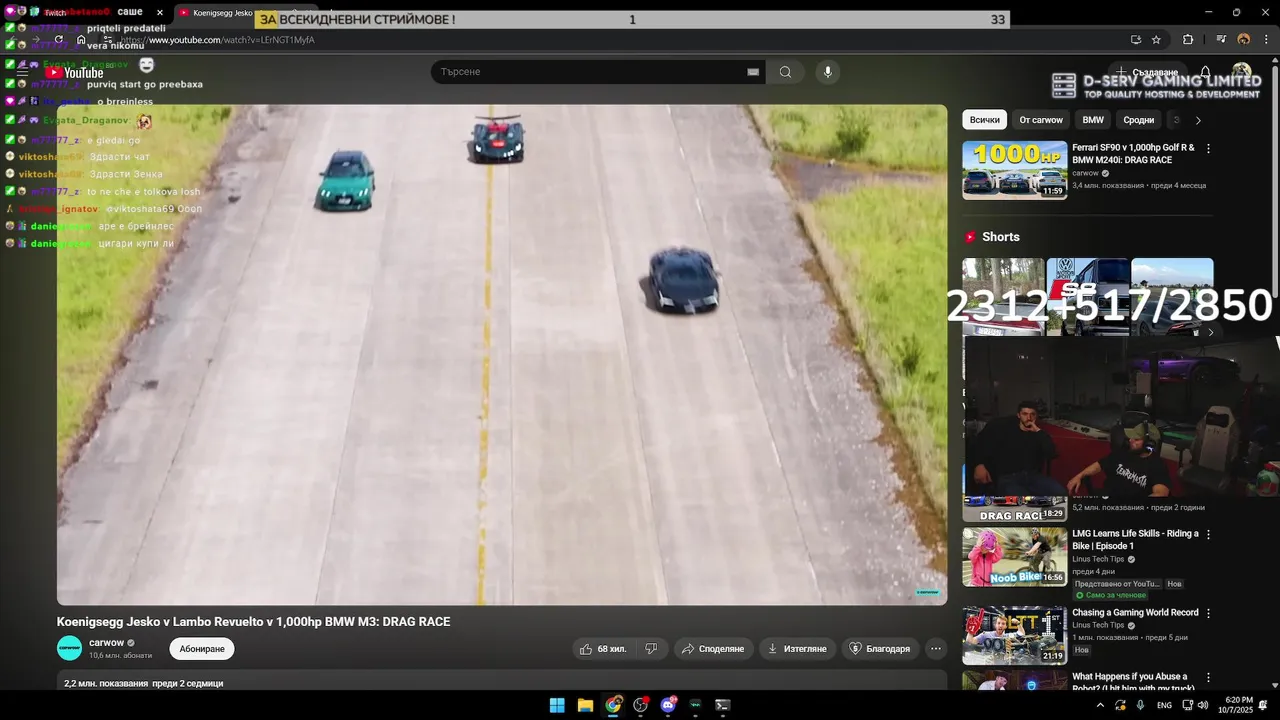
Task: Open the Ferrari SF90 v 1,000hp Golf R title
Action: point(1134,153)
